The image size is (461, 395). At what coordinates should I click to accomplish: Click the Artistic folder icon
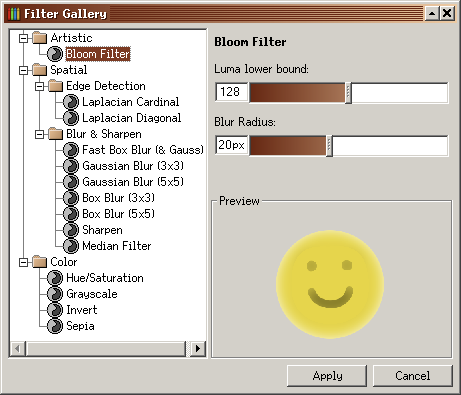(40, 38)
